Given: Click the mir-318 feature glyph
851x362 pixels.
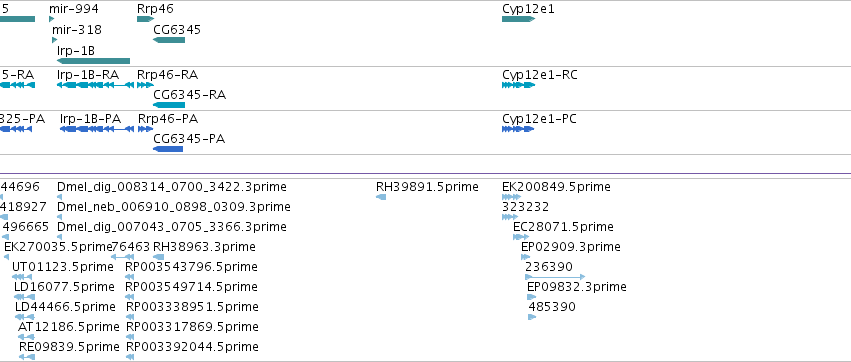Looking at the screenshot, I should click(x=54, y=40).
